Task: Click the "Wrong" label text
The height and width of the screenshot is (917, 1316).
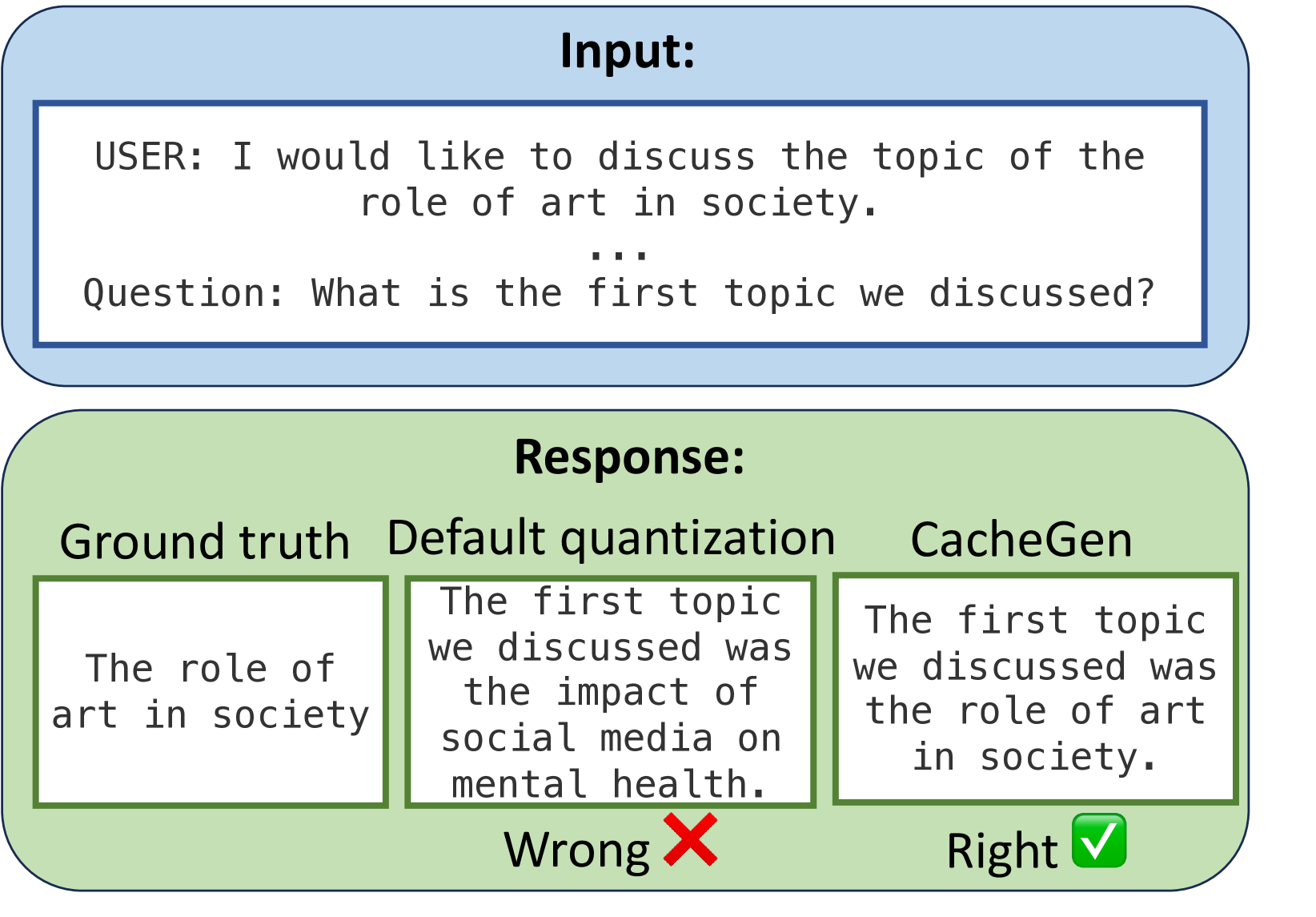Action: (x=576, y=850)
